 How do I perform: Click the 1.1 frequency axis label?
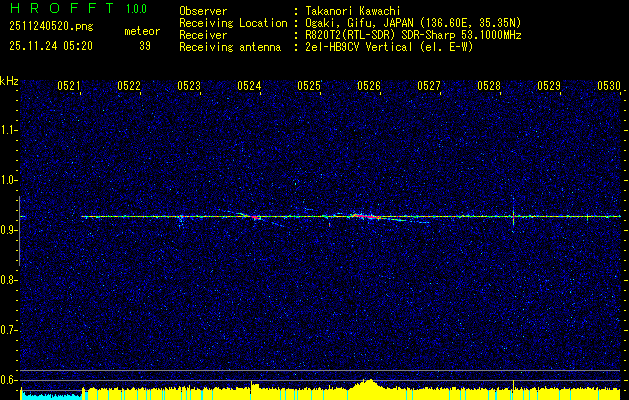coord(9,129)
